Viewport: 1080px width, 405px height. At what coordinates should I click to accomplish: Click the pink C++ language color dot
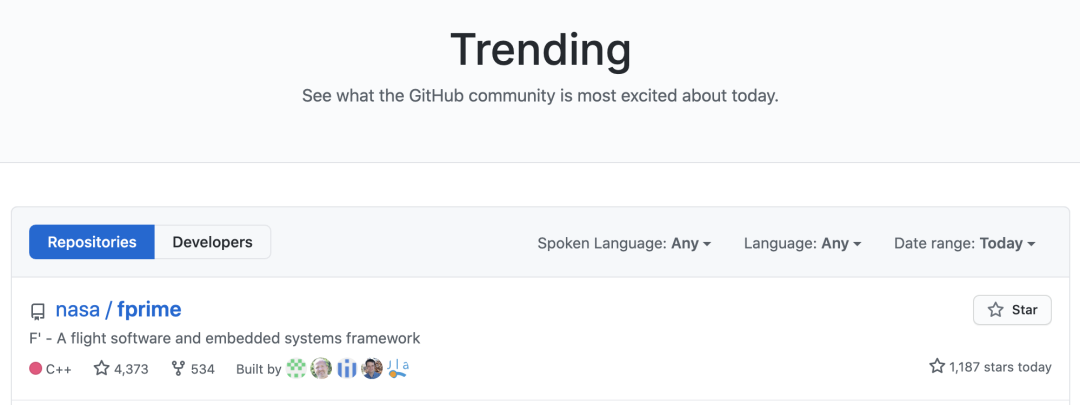36,369
